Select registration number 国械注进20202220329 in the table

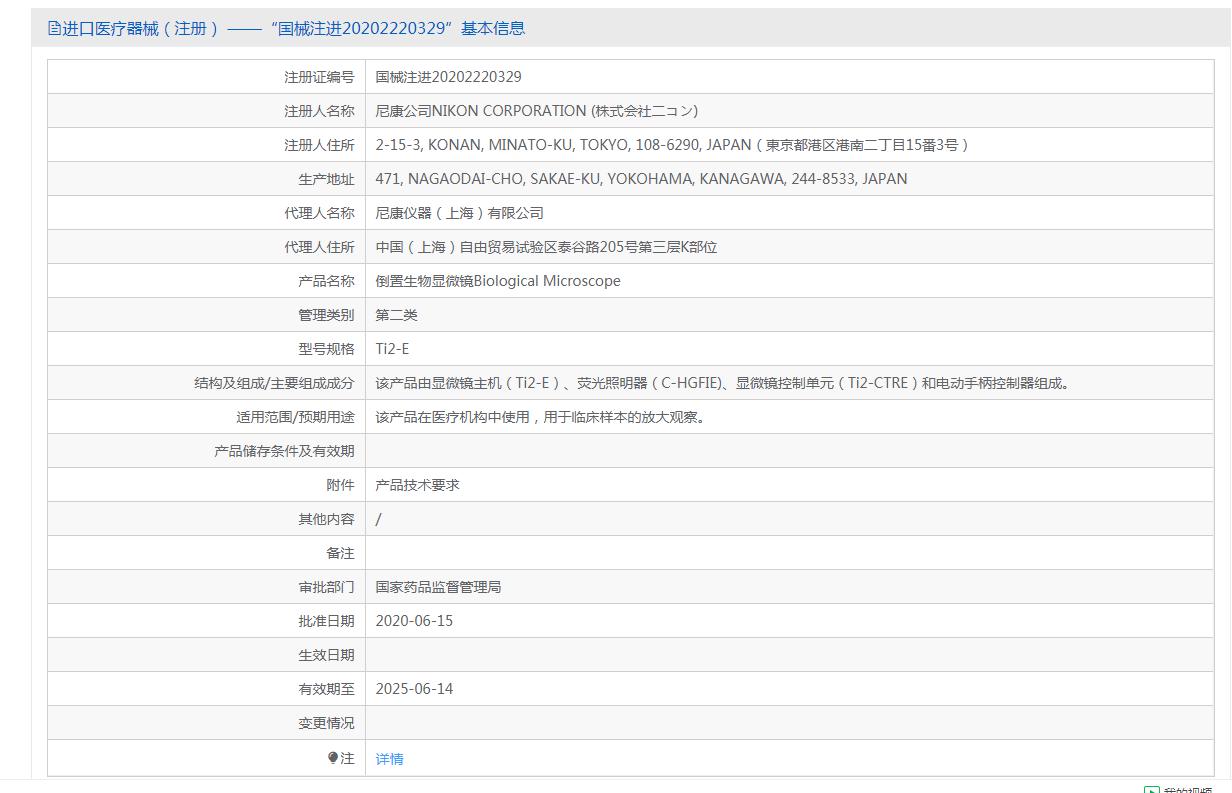tap(449, 77)
